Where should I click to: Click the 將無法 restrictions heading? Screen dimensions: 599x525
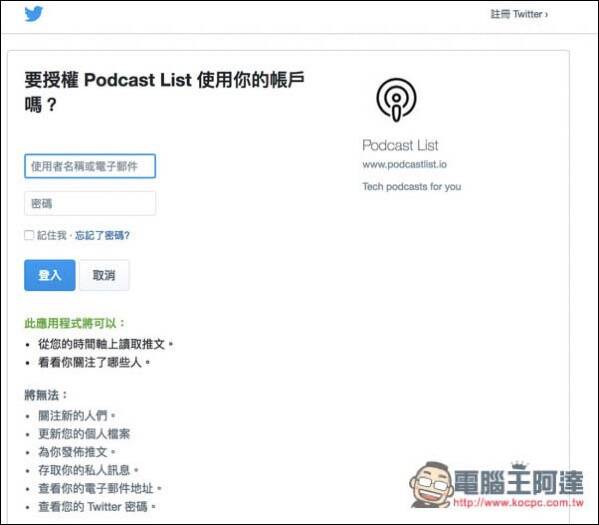(x=46, y=395)
